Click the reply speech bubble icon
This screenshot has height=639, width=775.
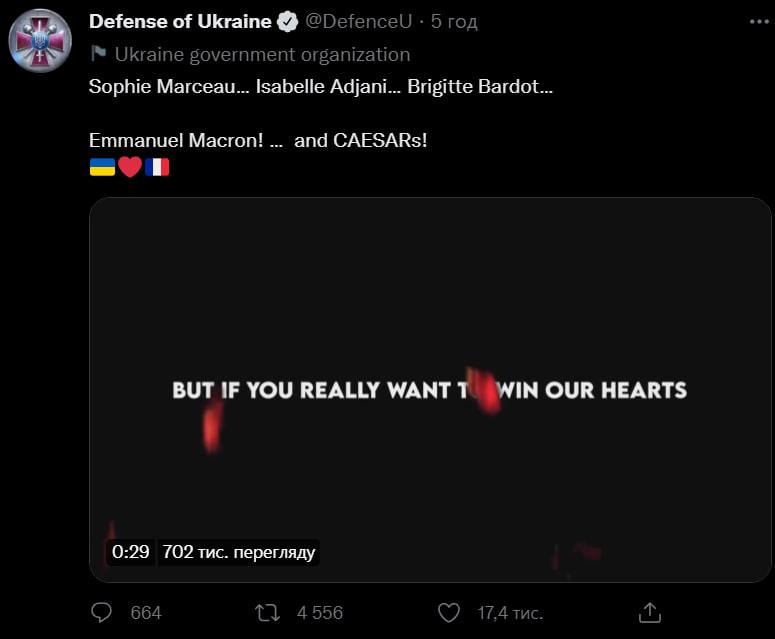[x=101, y=611]
